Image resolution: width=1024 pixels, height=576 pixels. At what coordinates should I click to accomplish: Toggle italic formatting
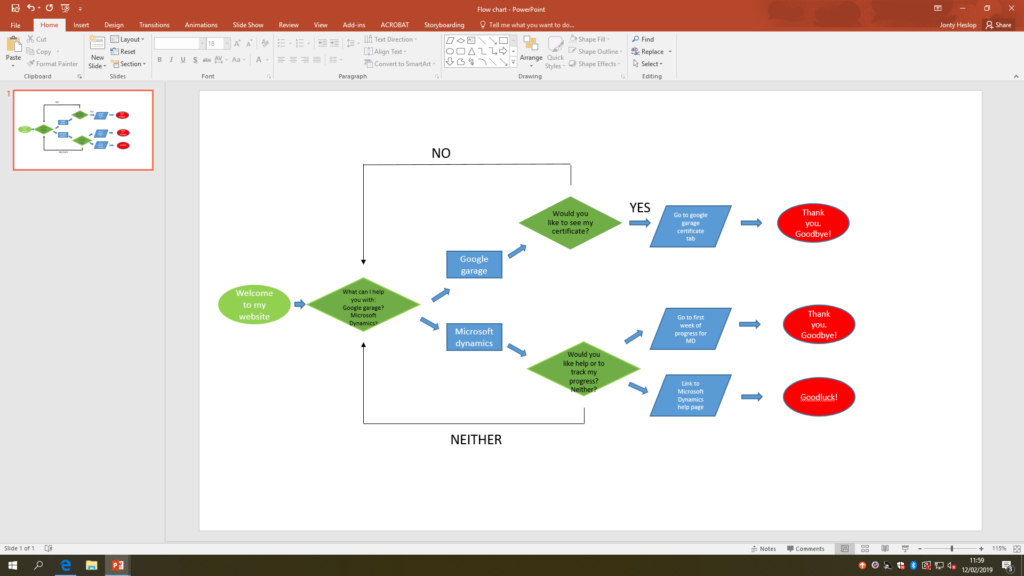tap(171, 60)
